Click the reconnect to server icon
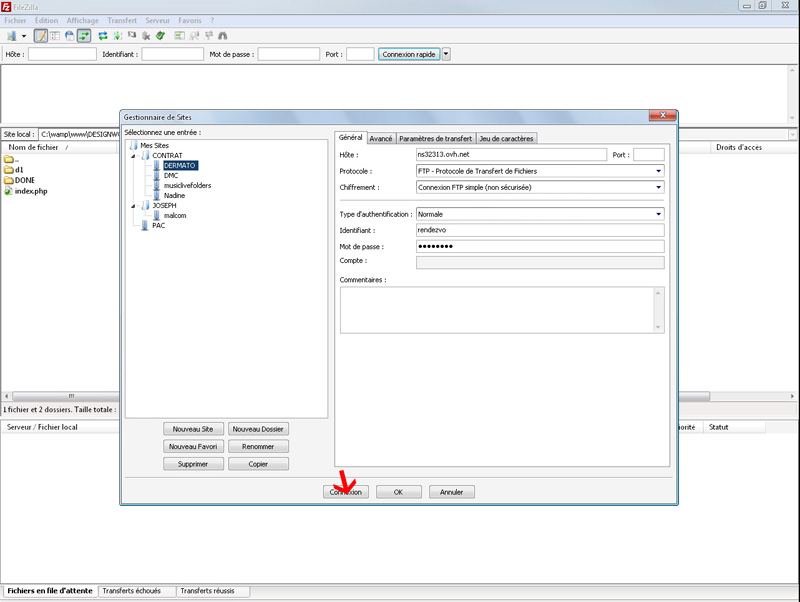800x602 pixels. 160,36
